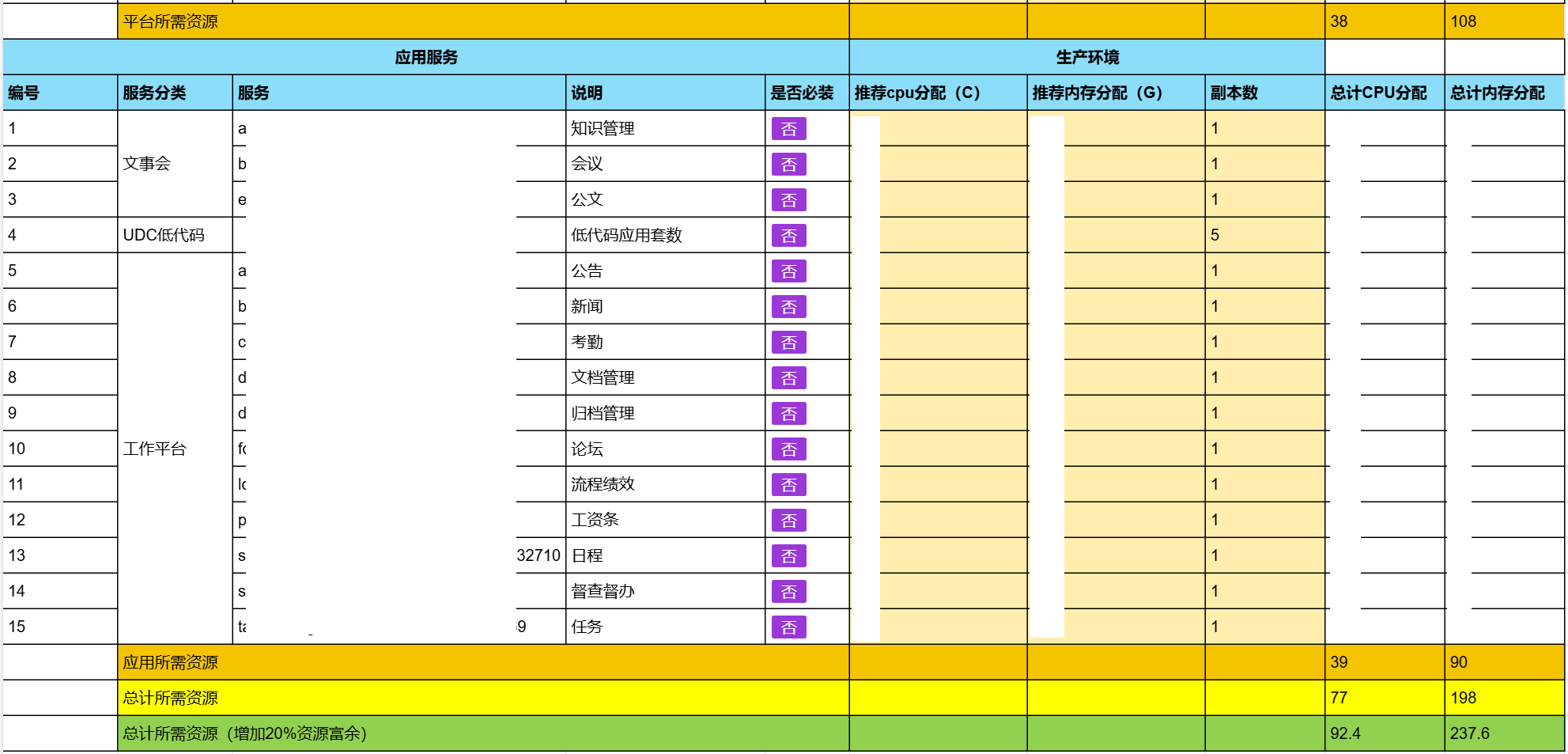This screenshot has height=754, width=1568.
Task: Click the 服务分类 column header
Action: [x=175, y=93]
